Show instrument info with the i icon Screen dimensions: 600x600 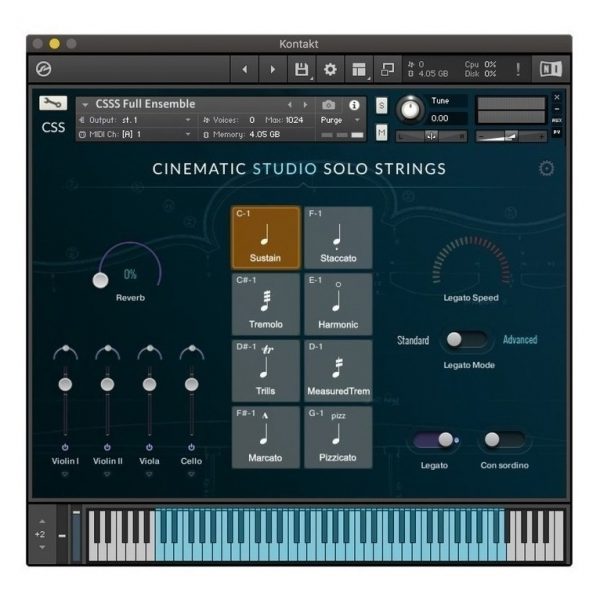tap(354, 105)
